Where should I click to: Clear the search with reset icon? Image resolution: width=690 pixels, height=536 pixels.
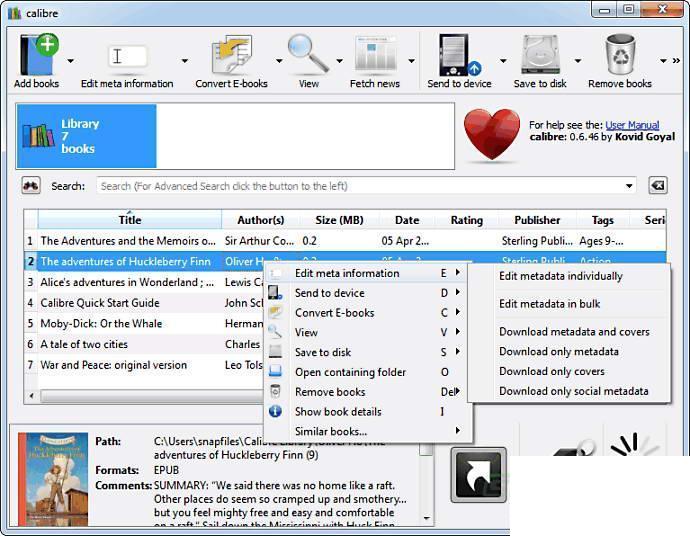[x=658, y=186]
